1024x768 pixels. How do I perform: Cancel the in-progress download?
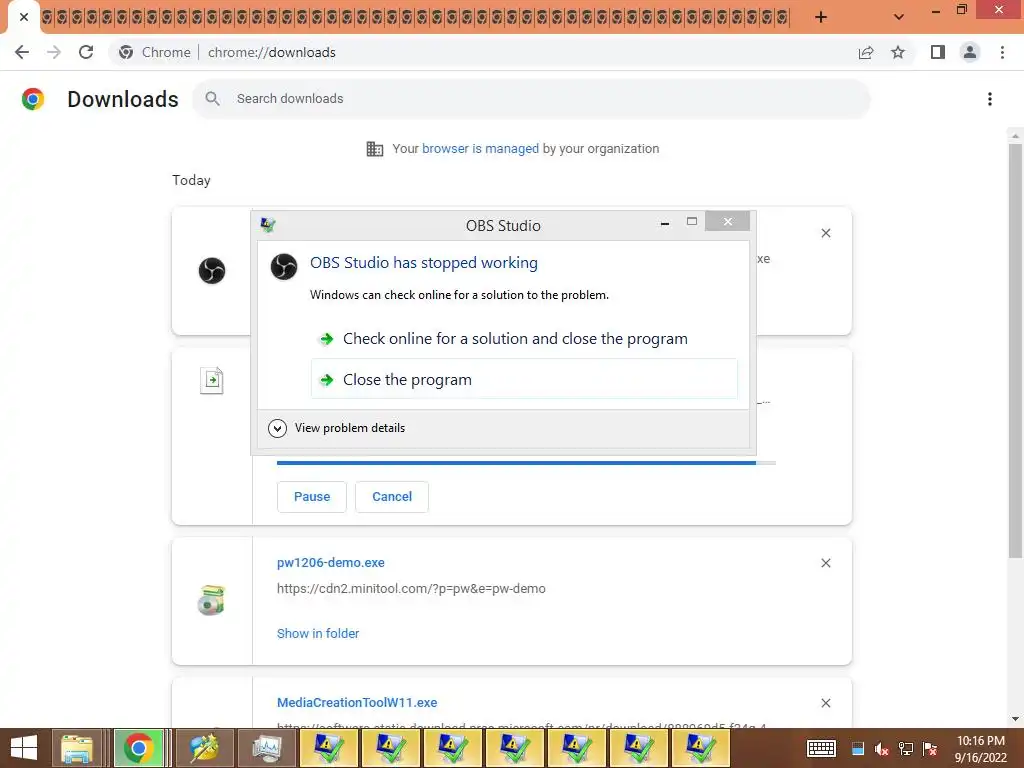click(392, 497)
